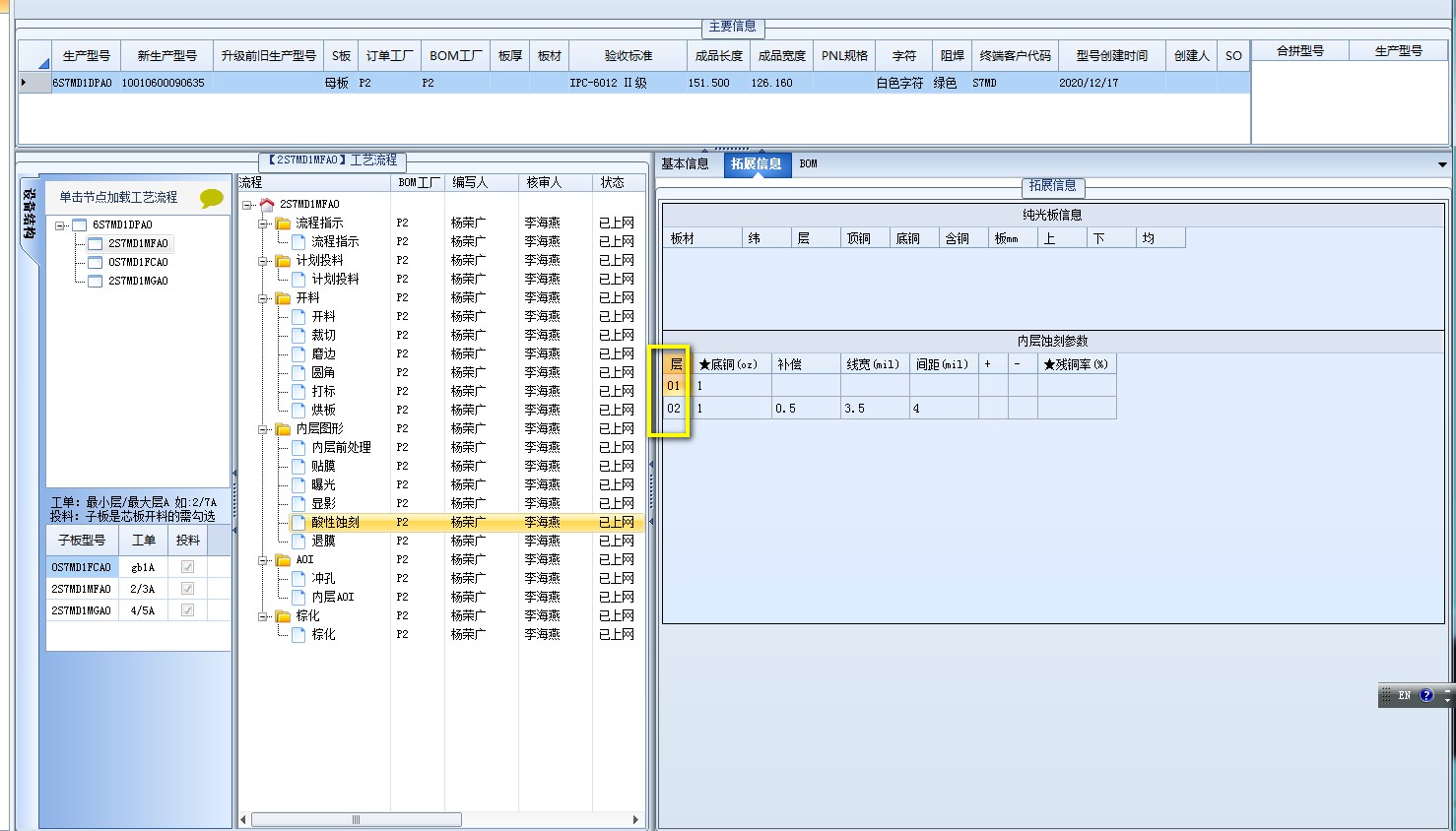Click the document icon for 退膜 step
The image size is (1456, 831).
[x=298, y=541]
